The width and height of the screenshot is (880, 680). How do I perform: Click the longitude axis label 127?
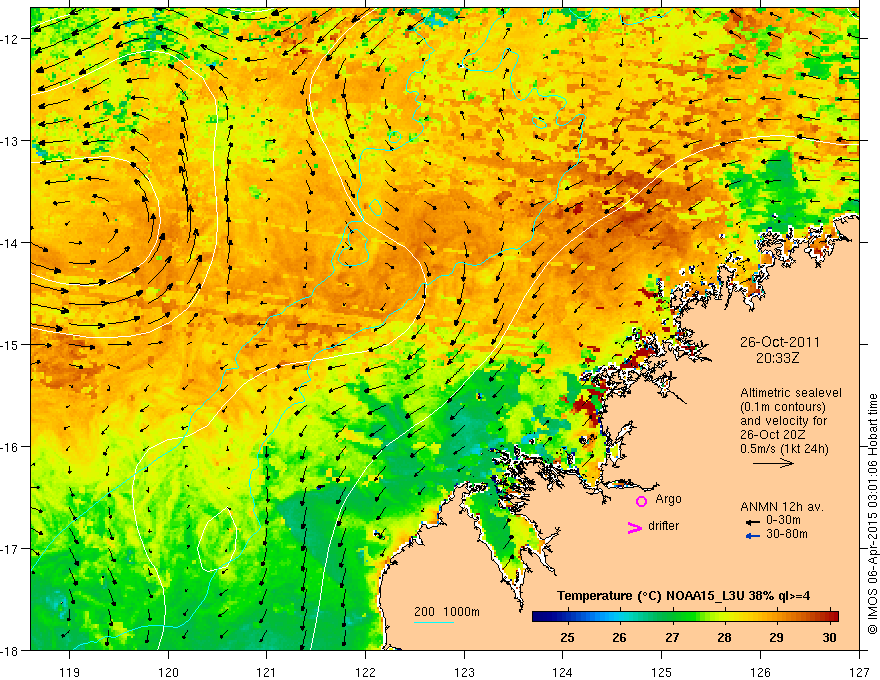[x=859, y=672]
